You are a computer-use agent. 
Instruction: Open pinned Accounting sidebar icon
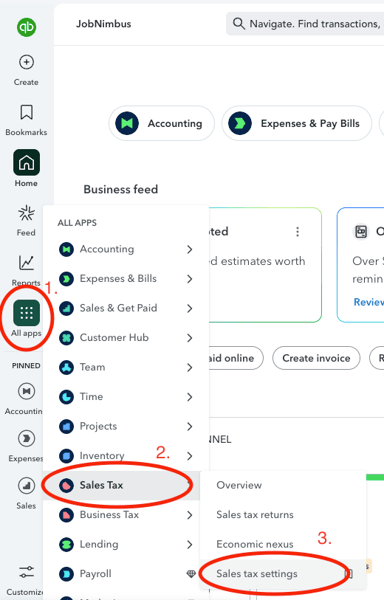pyautogui.click(x=26, y=391)
